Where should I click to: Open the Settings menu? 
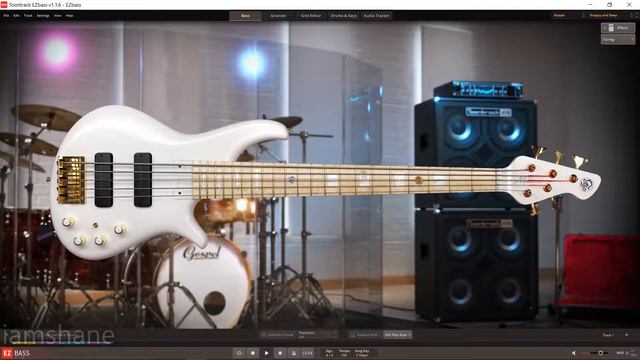[x=43, y=16]
